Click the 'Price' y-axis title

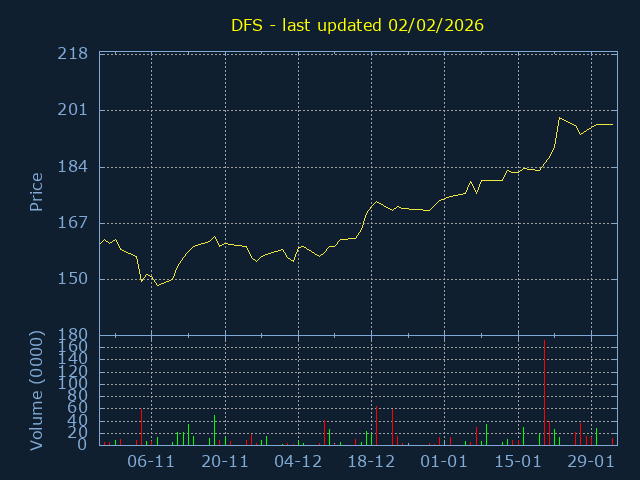(36, 192)
